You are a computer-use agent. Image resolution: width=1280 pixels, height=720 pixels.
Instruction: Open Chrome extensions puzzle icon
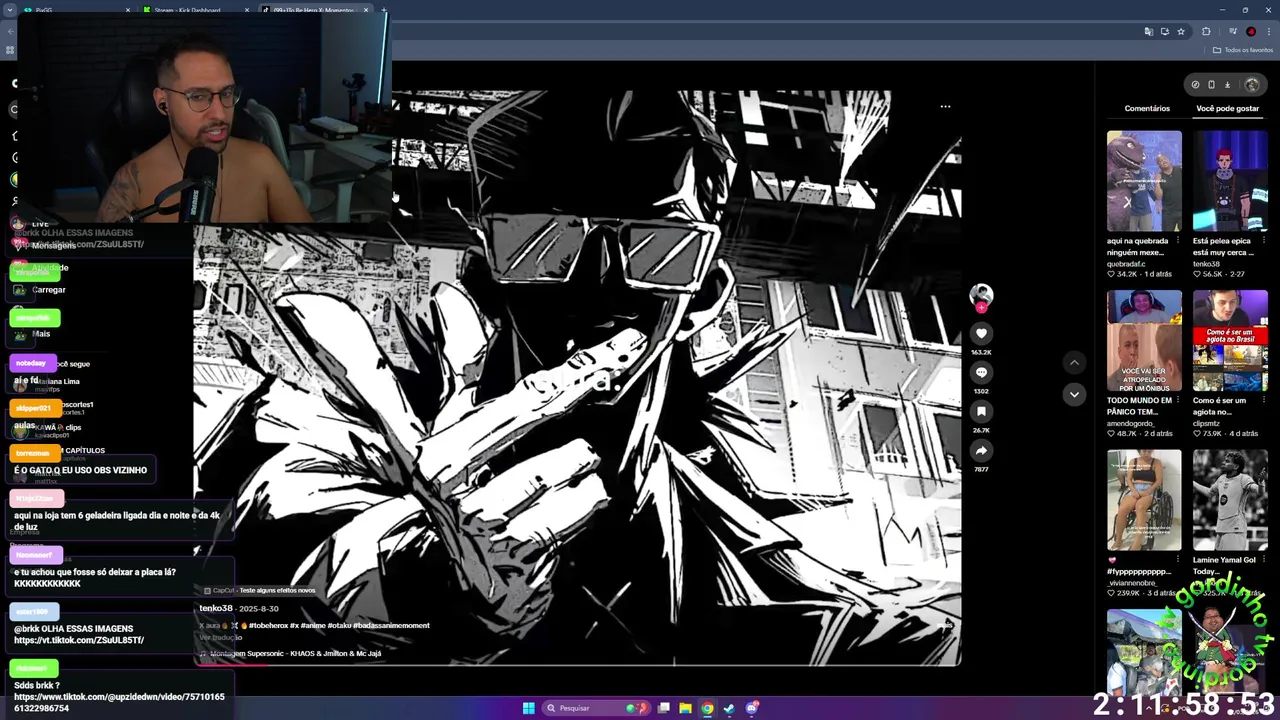tap(1206, 31)
